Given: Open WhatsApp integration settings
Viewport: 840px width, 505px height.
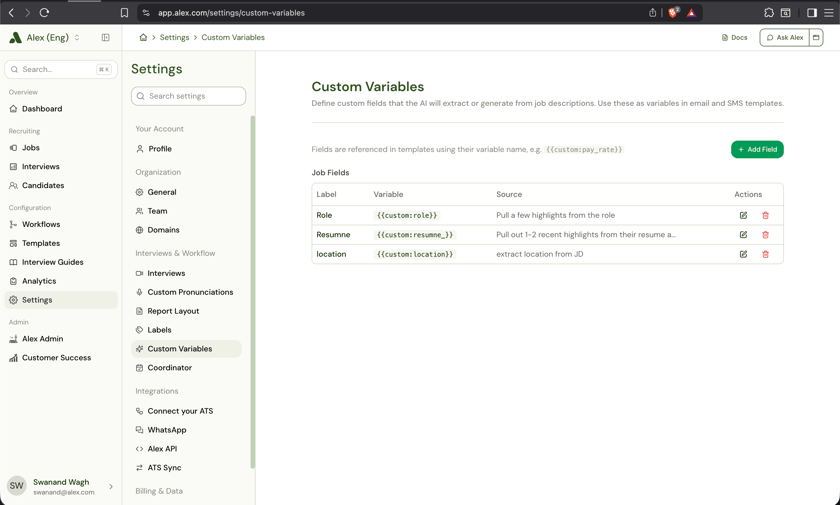Looking at the screenshot, I should coord(186,430).
